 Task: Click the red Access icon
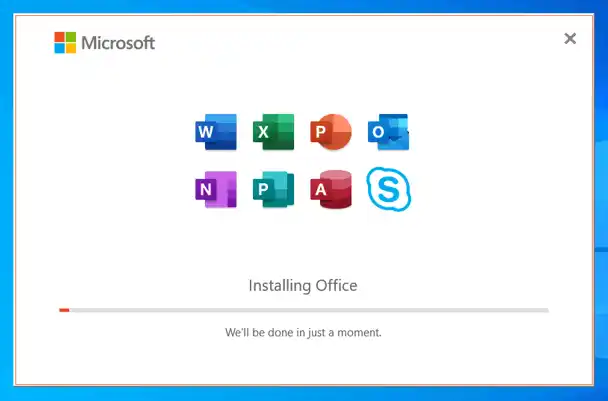(331, 189)
